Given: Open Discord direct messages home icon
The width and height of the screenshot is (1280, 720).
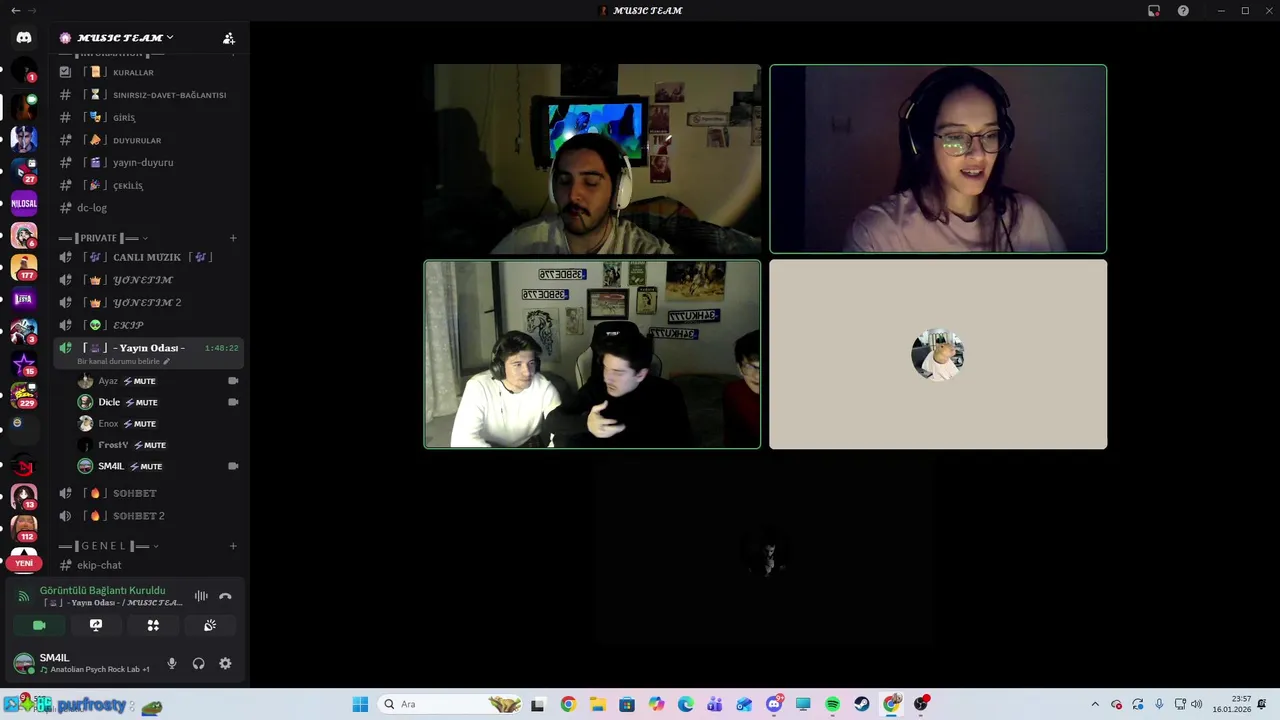Looking at the screenshot, I should (x=24, y=37).
